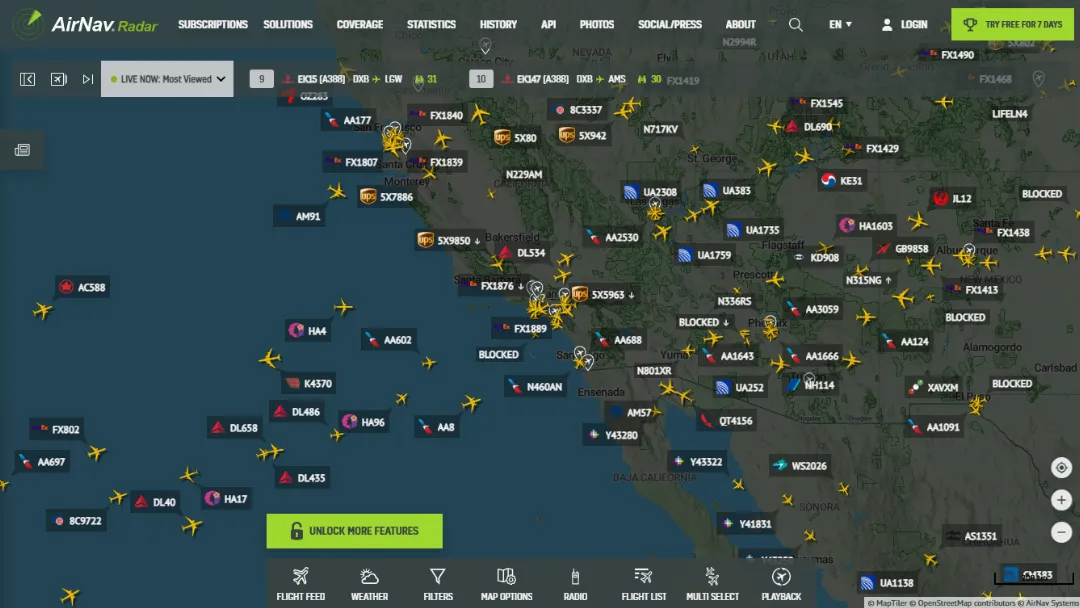1080x608 pixels.
Task: Open the Social/Press menu
Action: [669, 25]
